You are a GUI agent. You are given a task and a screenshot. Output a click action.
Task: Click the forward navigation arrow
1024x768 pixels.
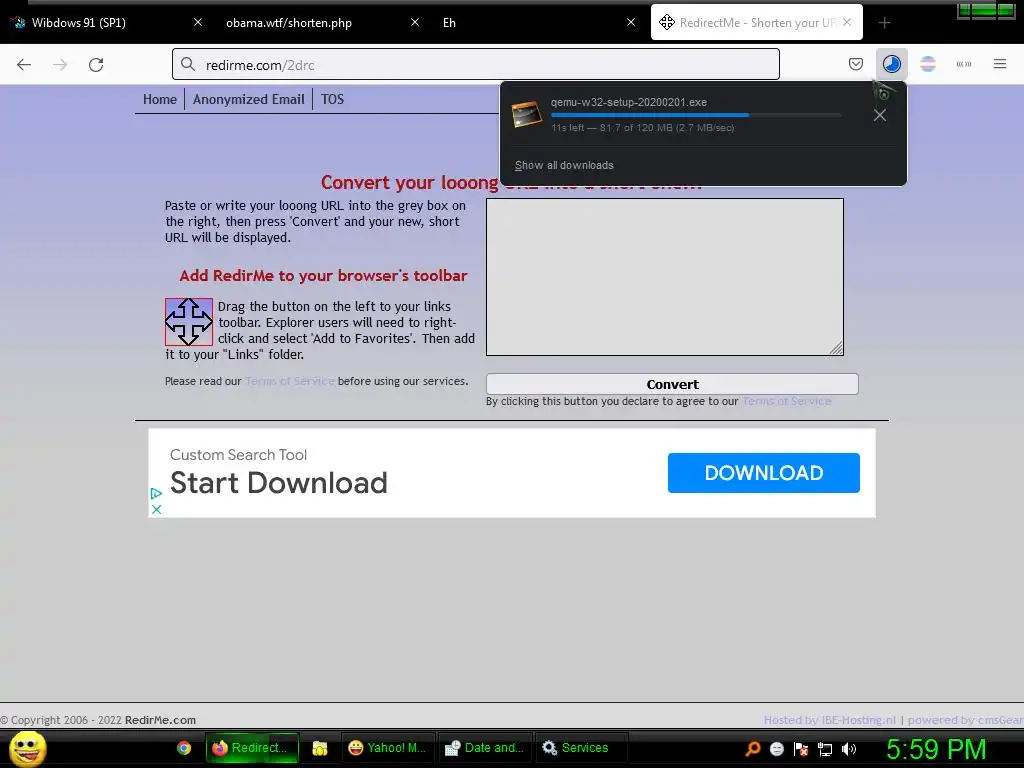tap(60, 65)
